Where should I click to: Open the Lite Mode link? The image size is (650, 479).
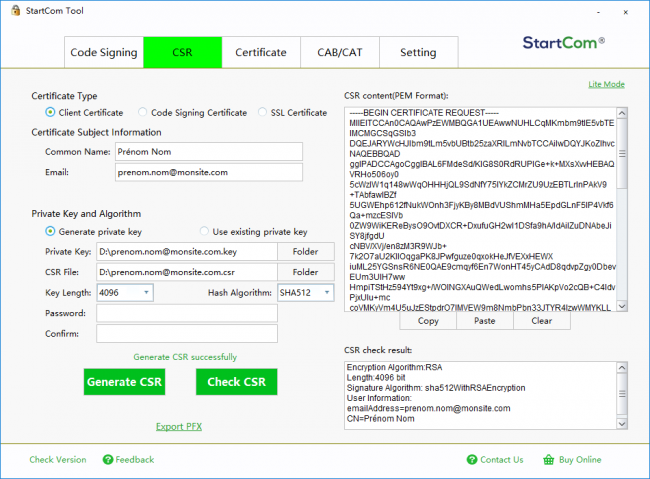tap(606, 84)
